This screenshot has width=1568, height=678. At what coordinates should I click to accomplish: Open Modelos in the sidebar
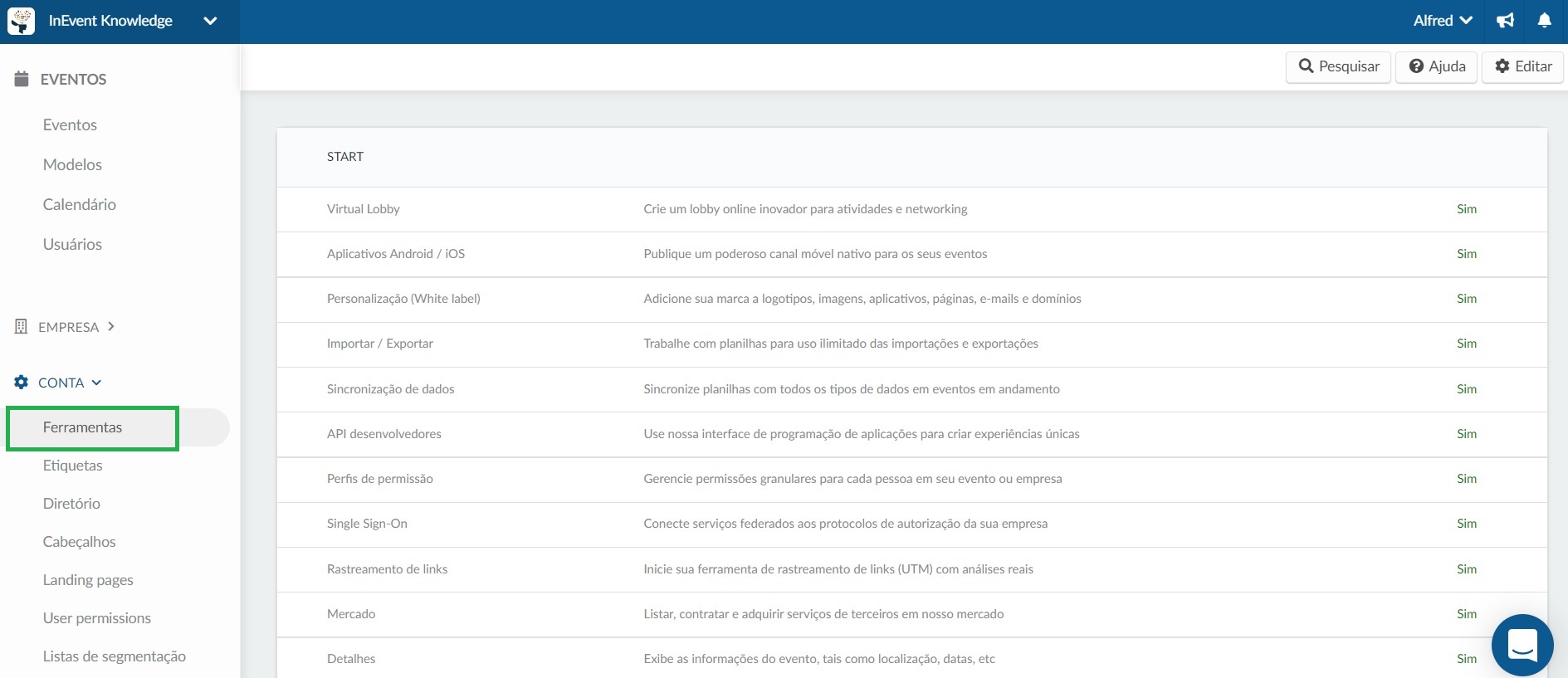(x=72, y=164)
